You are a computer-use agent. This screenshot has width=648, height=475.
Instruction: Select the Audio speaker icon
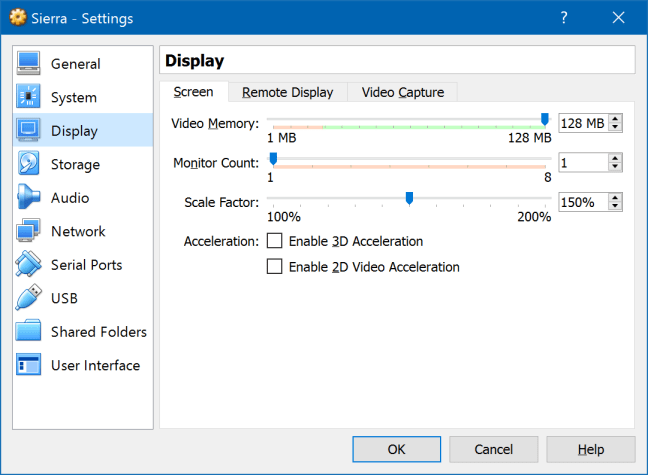[28, 198]
